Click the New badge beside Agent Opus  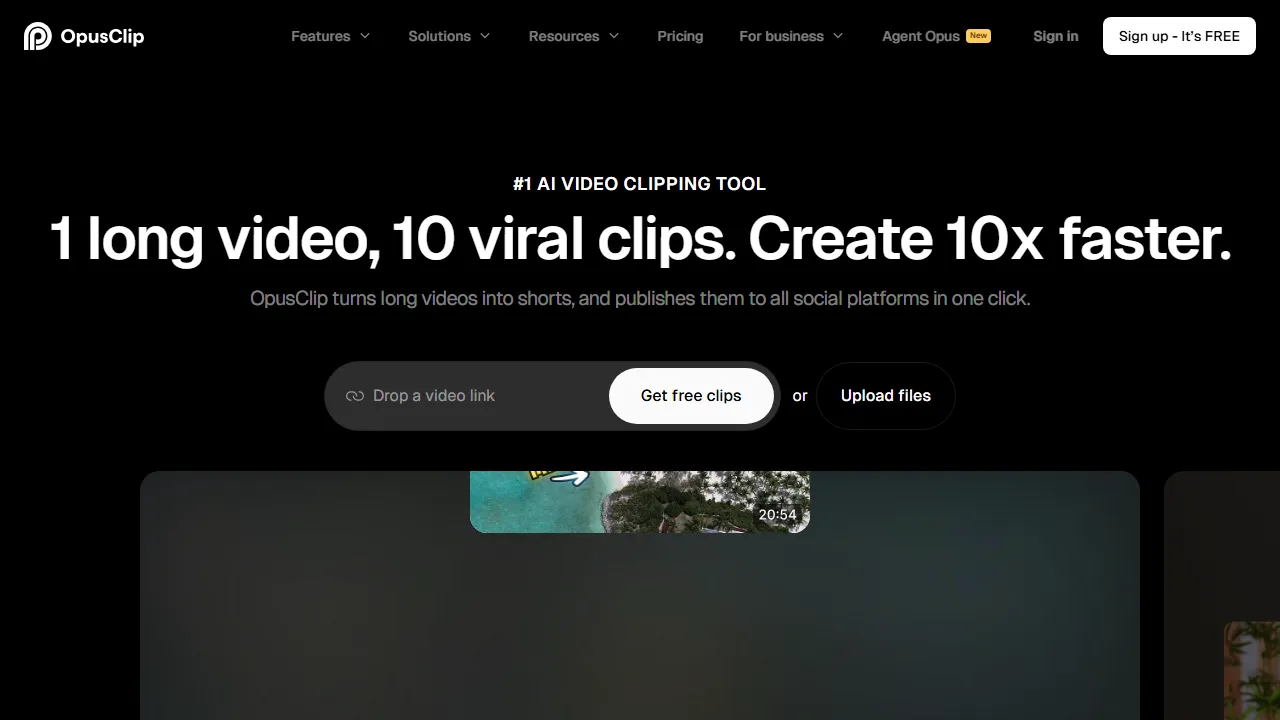(x=978, y=35)
